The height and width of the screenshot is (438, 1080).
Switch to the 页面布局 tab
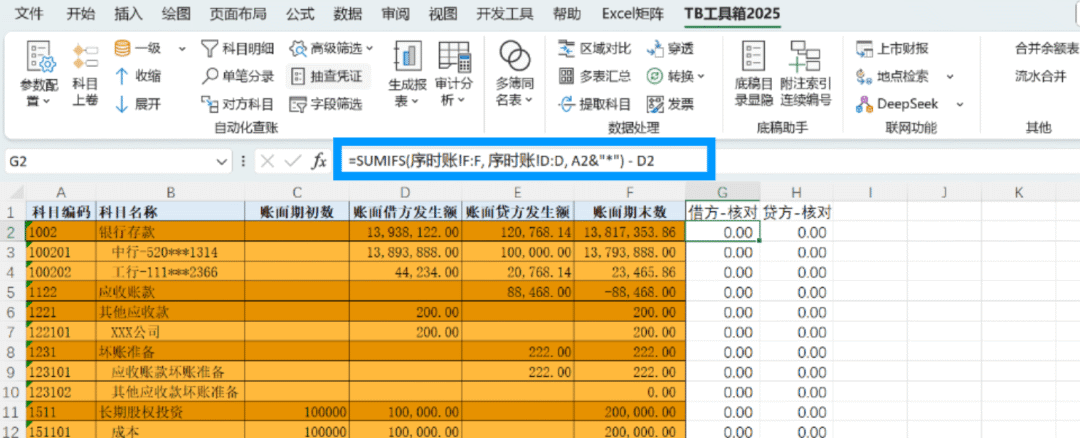click(x=237, y=13)
